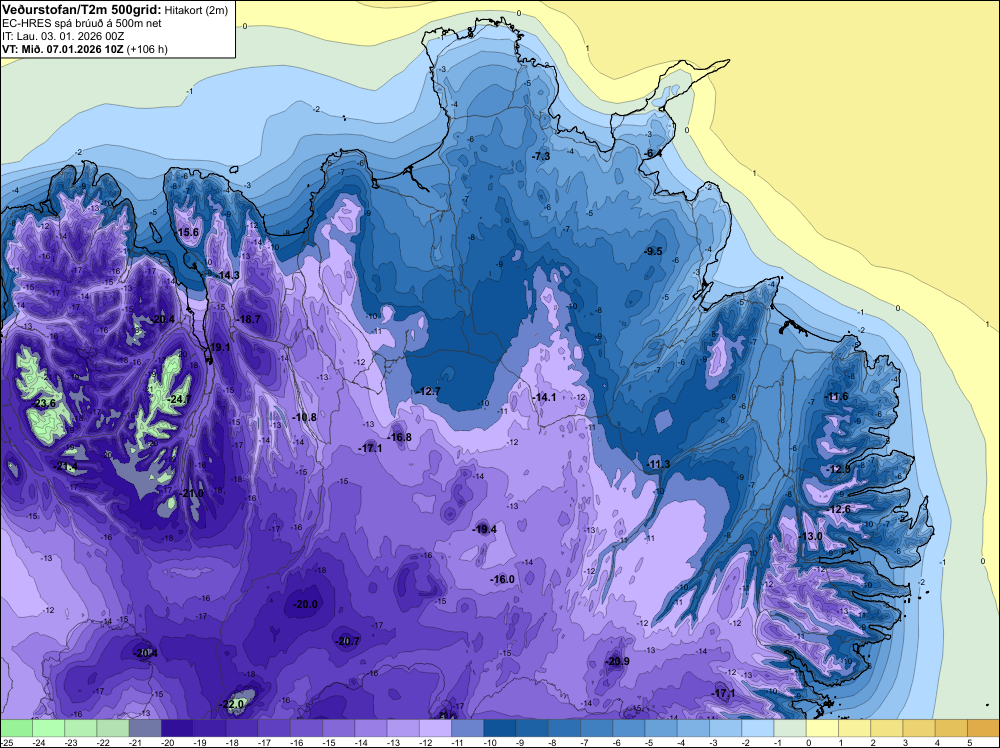Click the bold temperature value -6.4
The width and height of the screenshot is (1000, 748).
pyautogui.click(x=652, y=154)
